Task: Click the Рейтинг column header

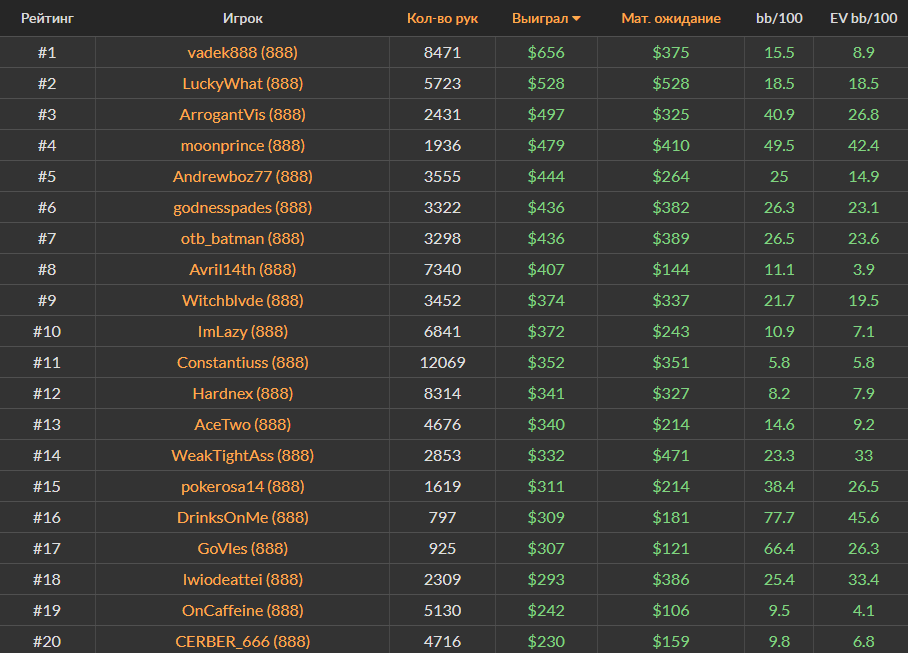Action: pyautogui.click(x=47, y=19)
